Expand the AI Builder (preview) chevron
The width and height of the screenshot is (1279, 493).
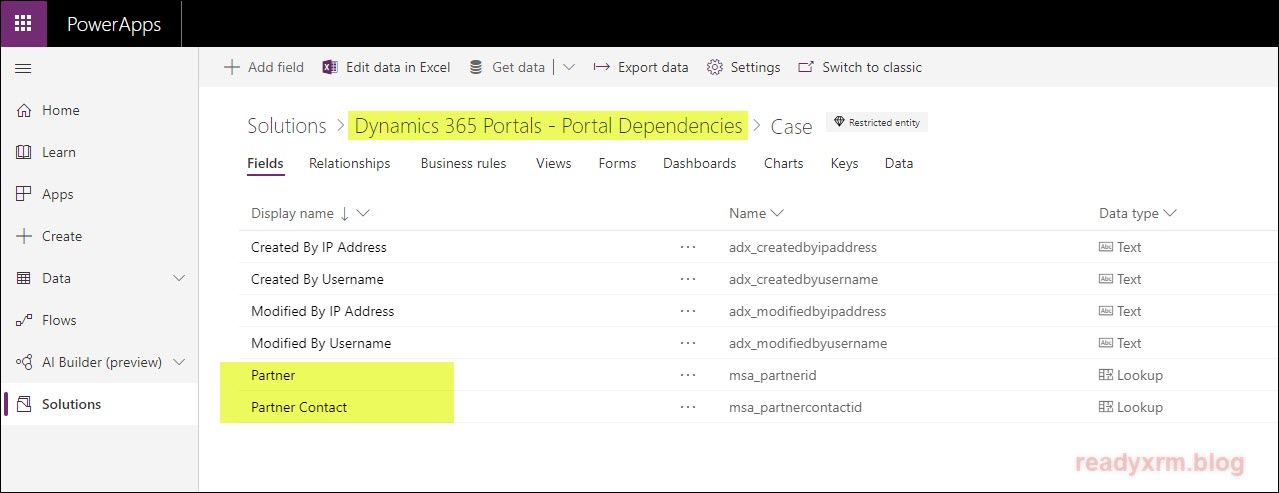(180, 363)
